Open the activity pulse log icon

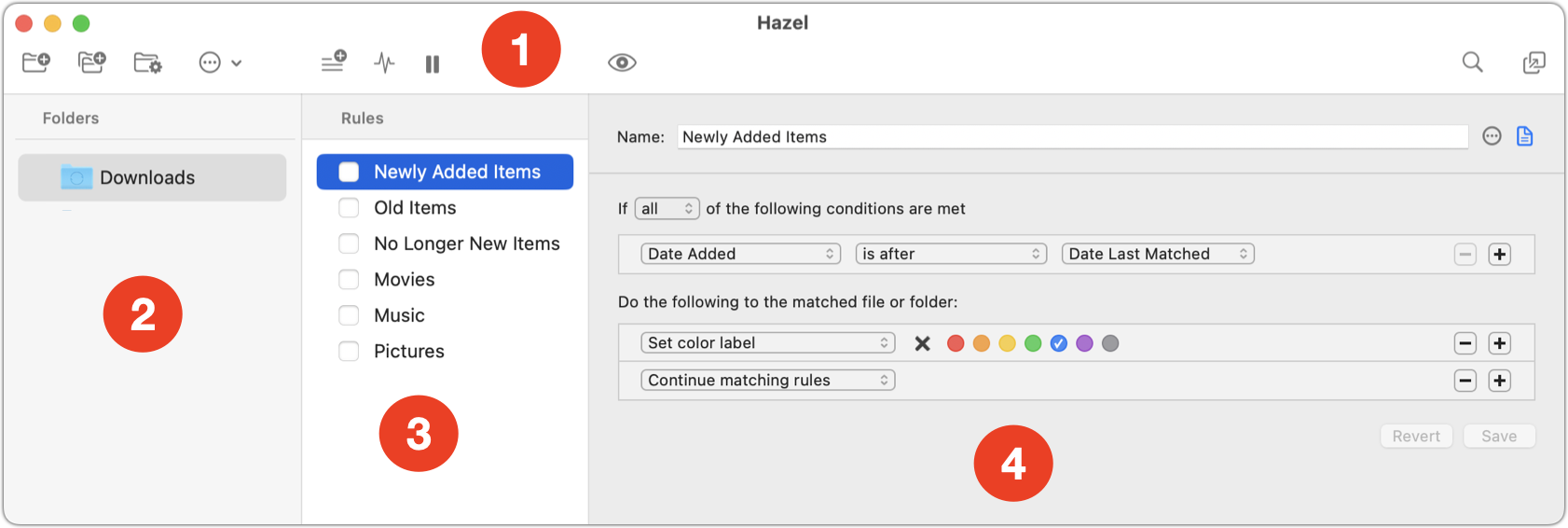(384, 63)
